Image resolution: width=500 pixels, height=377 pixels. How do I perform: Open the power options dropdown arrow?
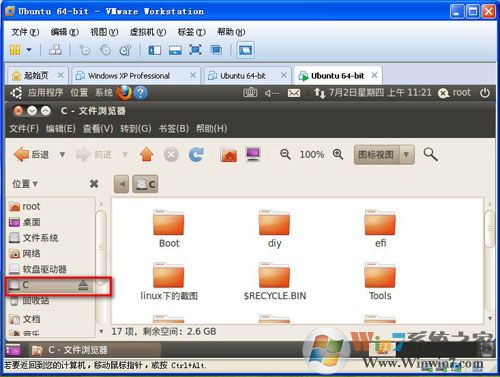29,50
